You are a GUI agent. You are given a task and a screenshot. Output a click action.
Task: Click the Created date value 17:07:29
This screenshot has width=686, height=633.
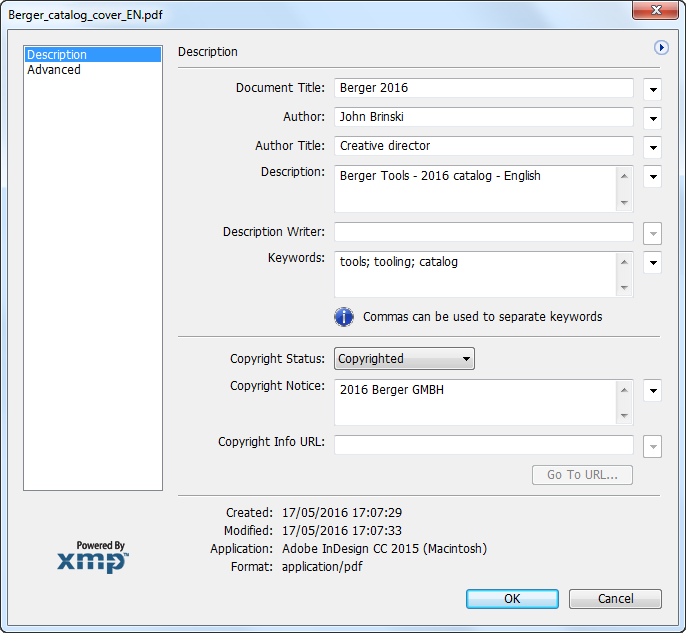[342, 513]
